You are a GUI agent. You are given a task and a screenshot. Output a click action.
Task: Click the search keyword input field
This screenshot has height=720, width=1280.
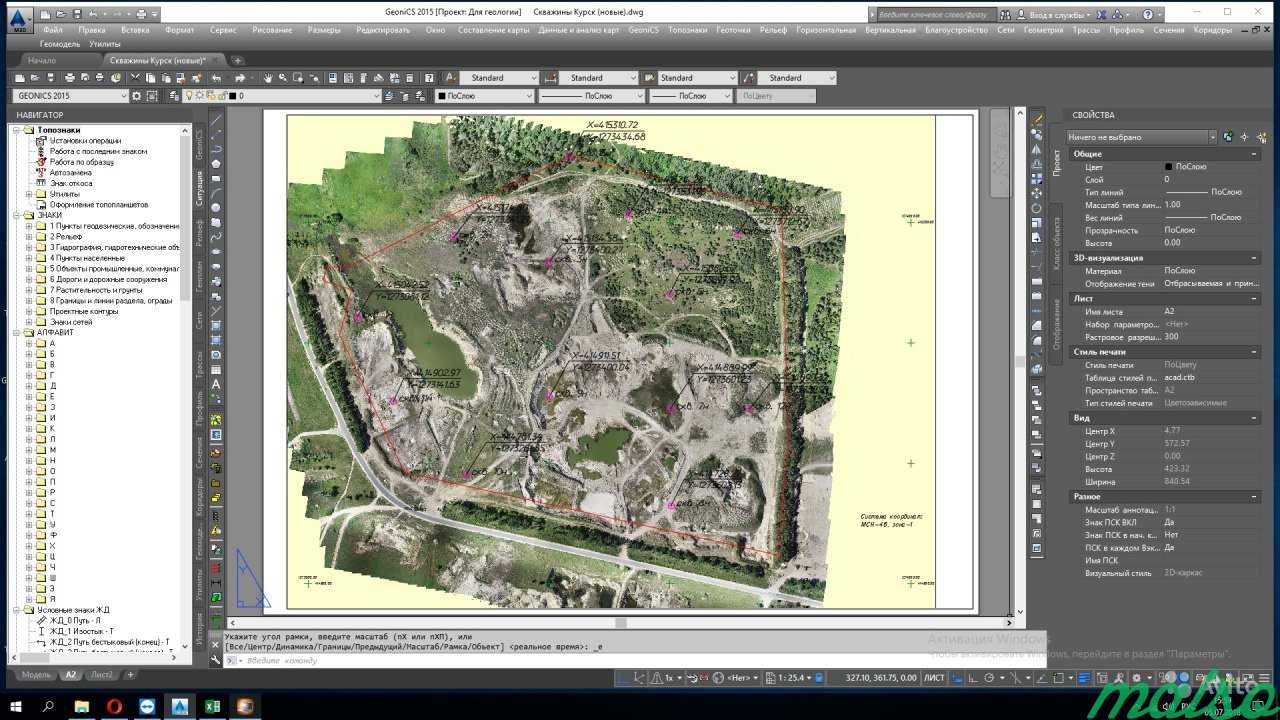point(935,15)
